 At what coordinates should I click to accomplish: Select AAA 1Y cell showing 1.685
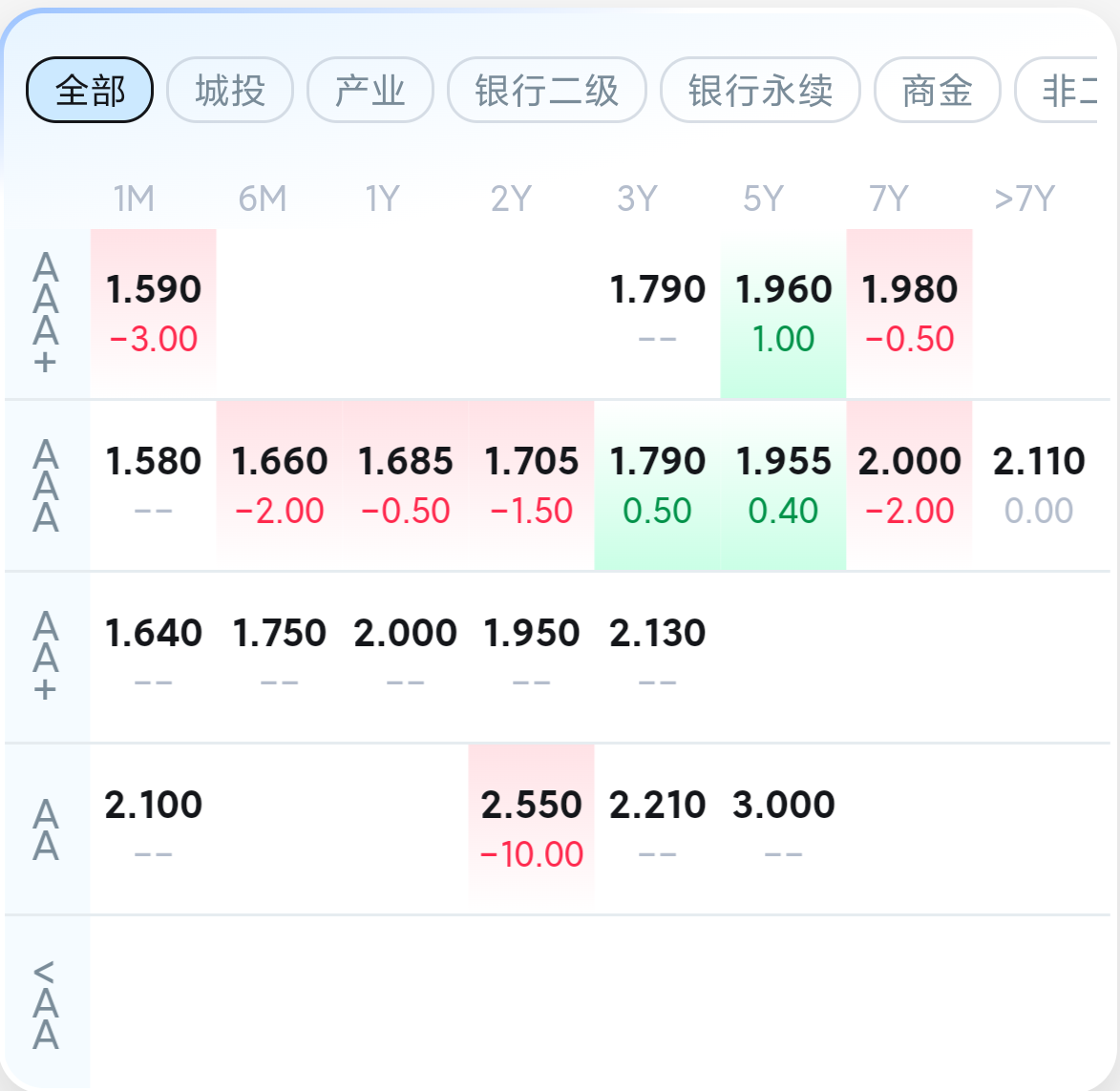[406, 485]
